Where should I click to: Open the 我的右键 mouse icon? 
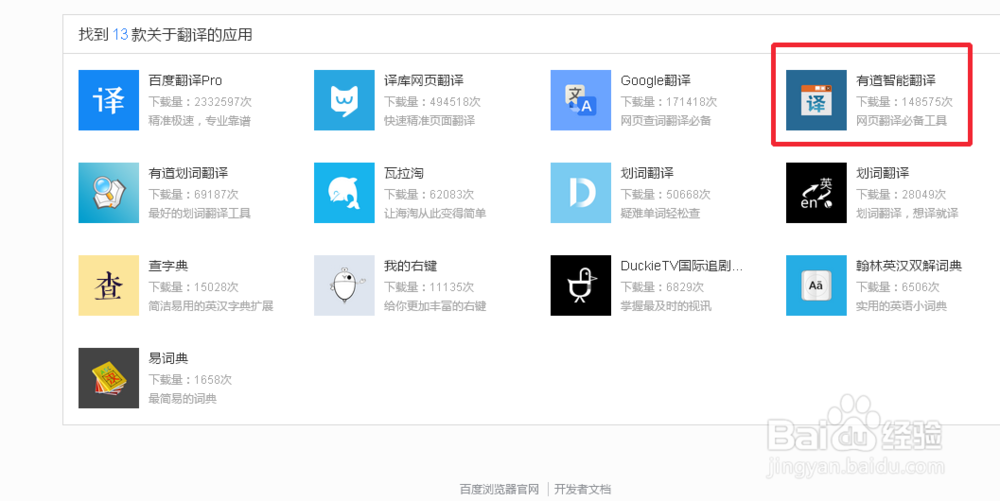(344, 285)
